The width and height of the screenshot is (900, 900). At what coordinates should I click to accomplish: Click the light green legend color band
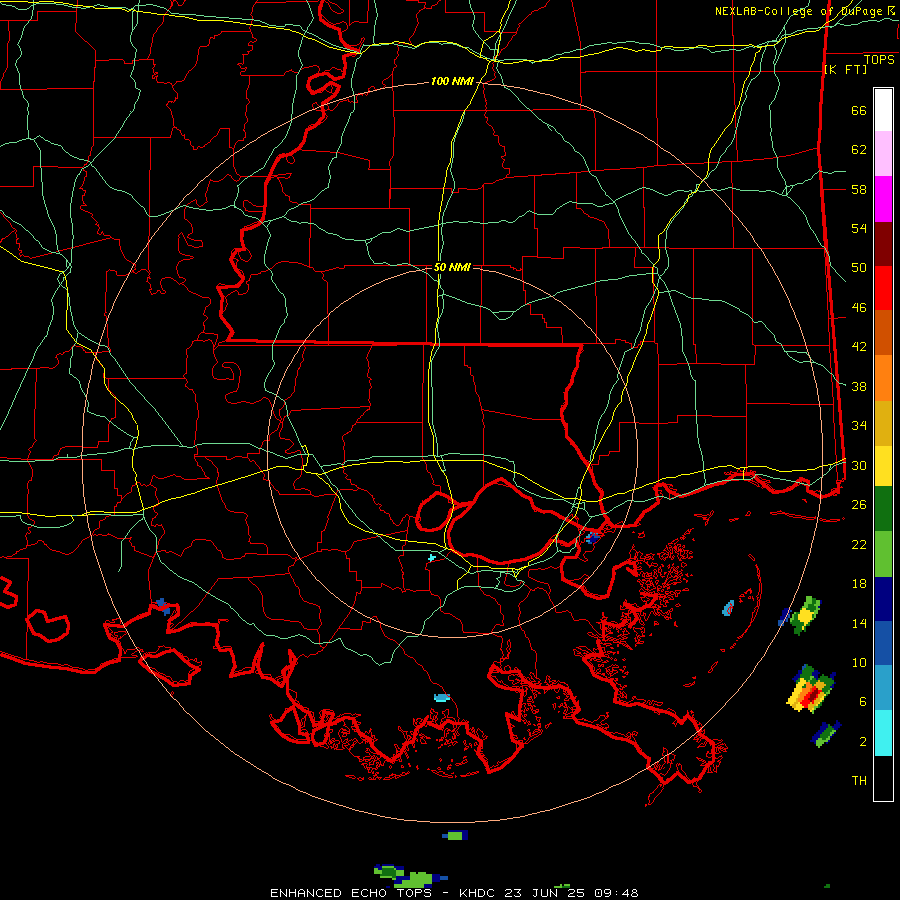coord(883,554)
